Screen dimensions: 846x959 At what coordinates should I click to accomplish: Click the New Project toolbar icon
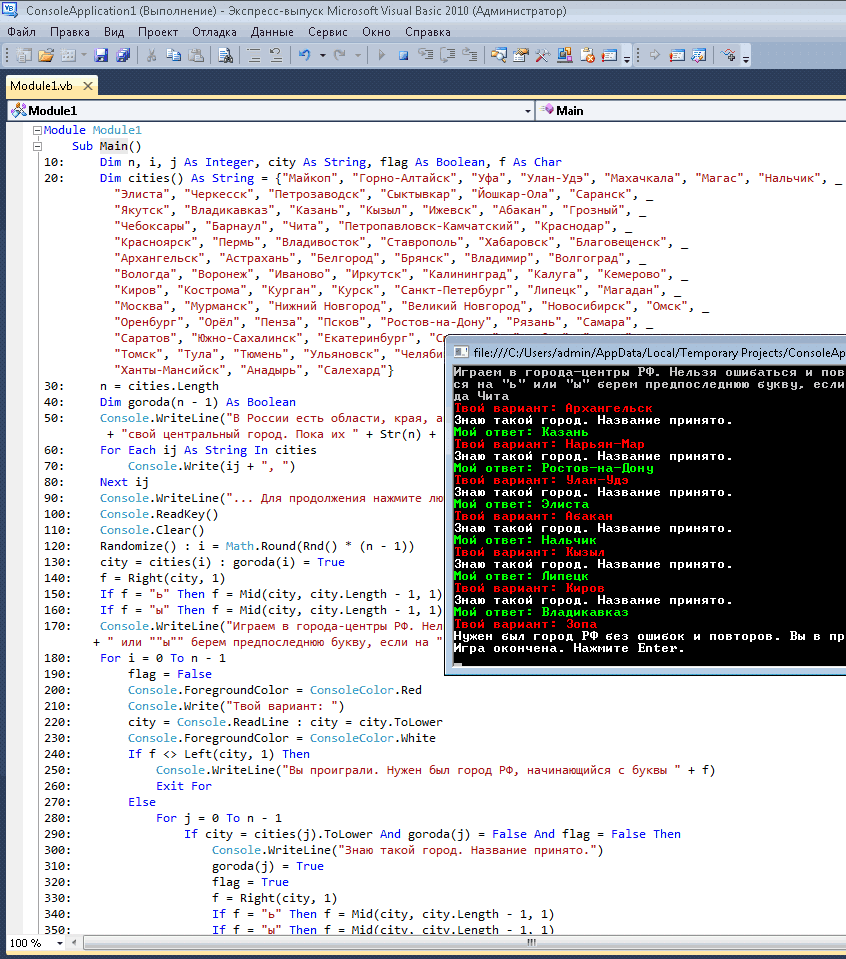[24, 56]
